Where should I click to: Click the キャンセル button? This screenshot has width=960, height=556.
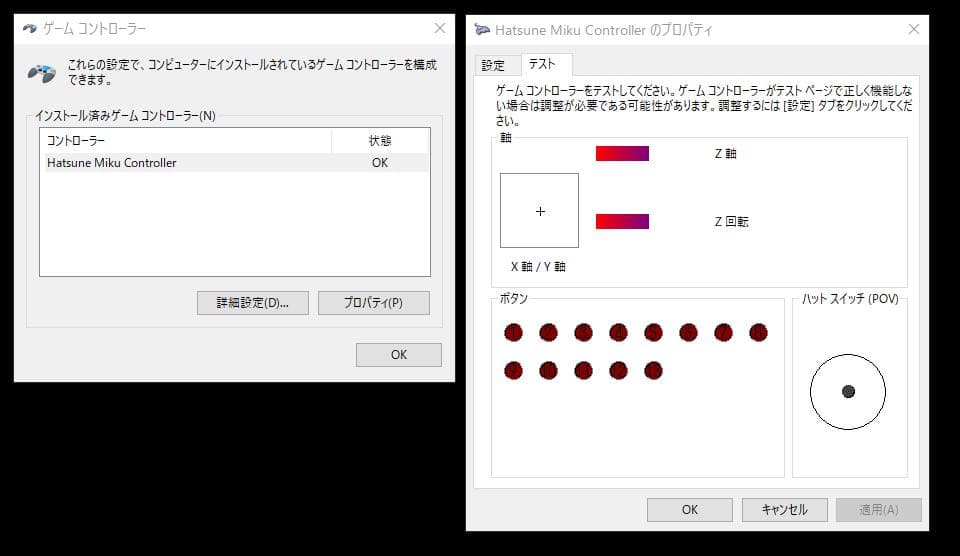784,509
